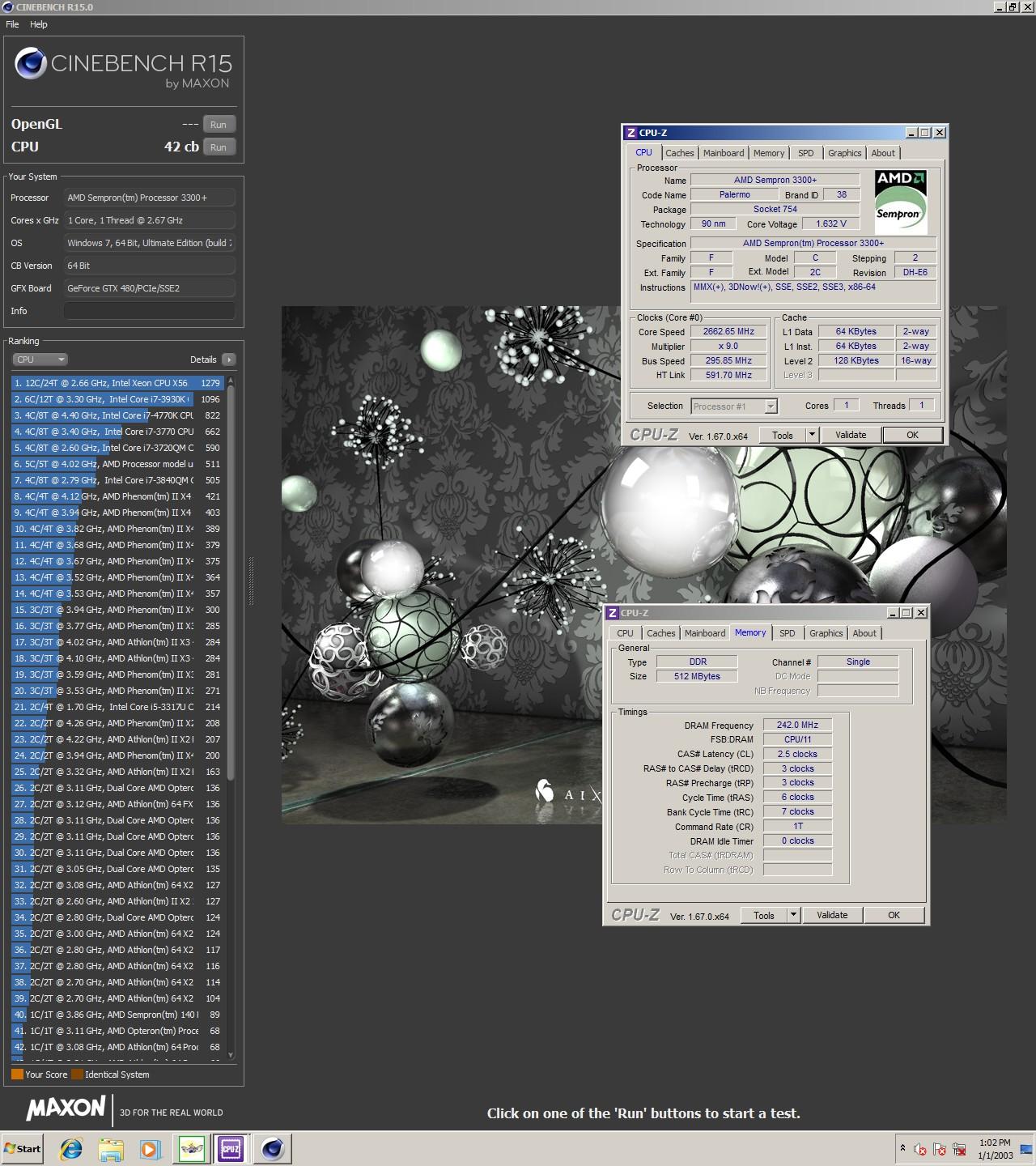This screenshot has width=1036, height=1166.
Task: Click the MAXON logo at bottom
Action: [x=66, y=1109]
